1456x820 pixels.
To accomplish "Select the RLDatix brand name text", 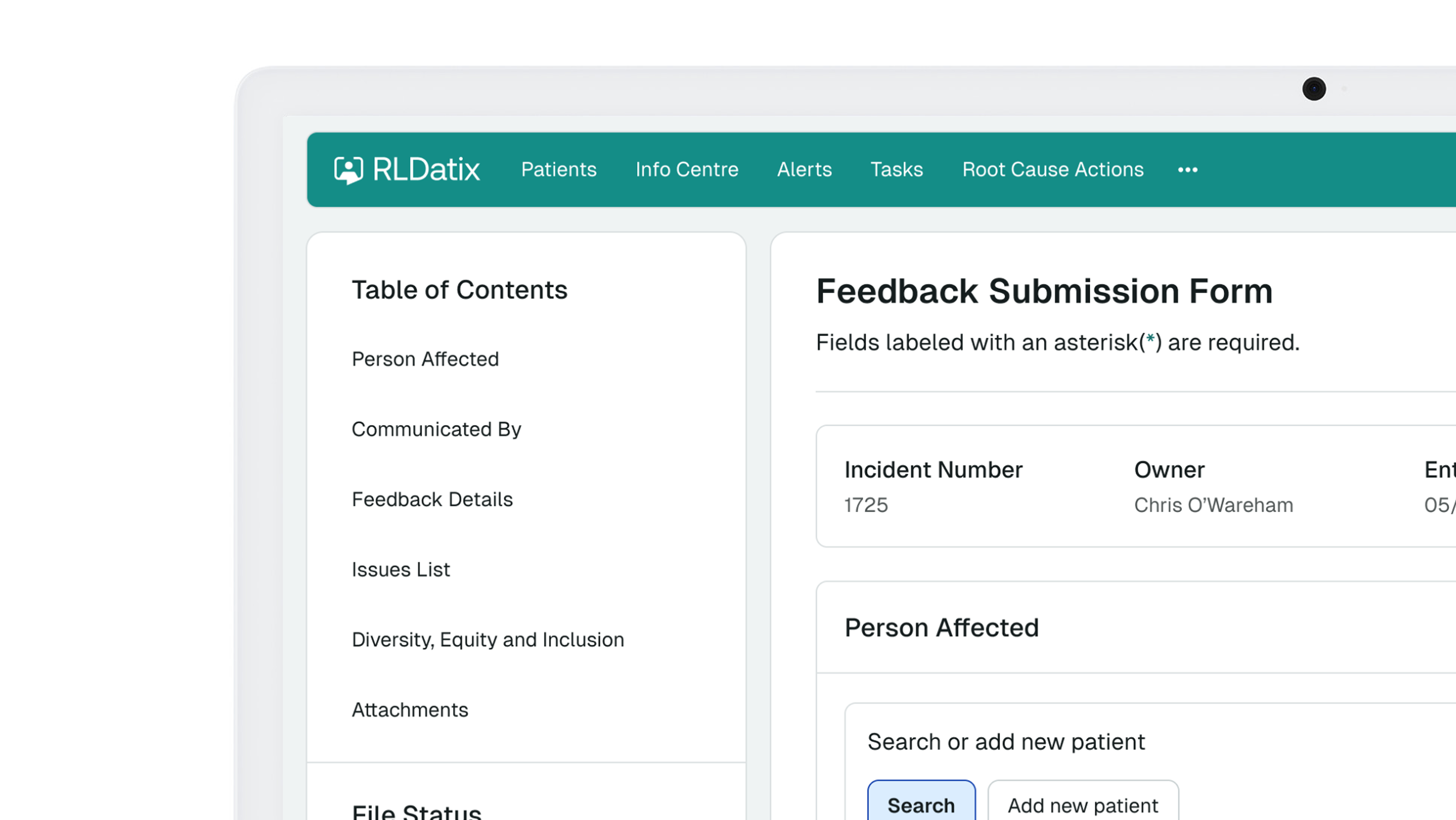I will [x=426, y=169].
